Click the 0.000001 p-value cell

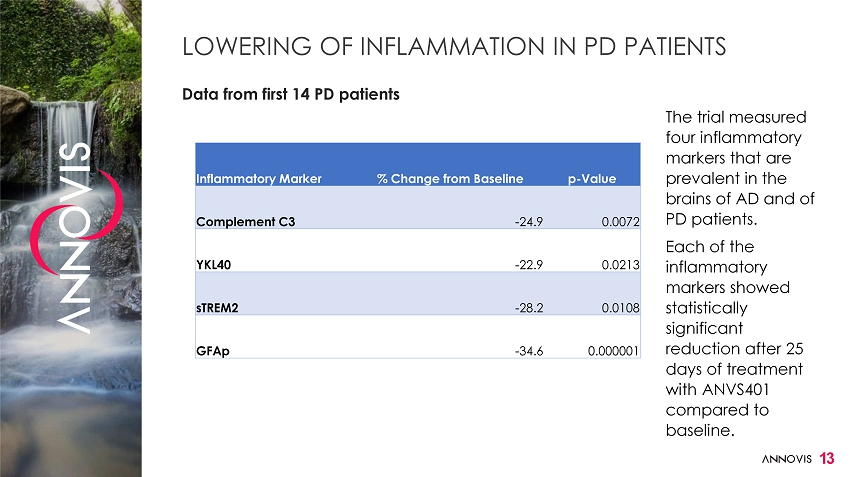pos(611,351)
